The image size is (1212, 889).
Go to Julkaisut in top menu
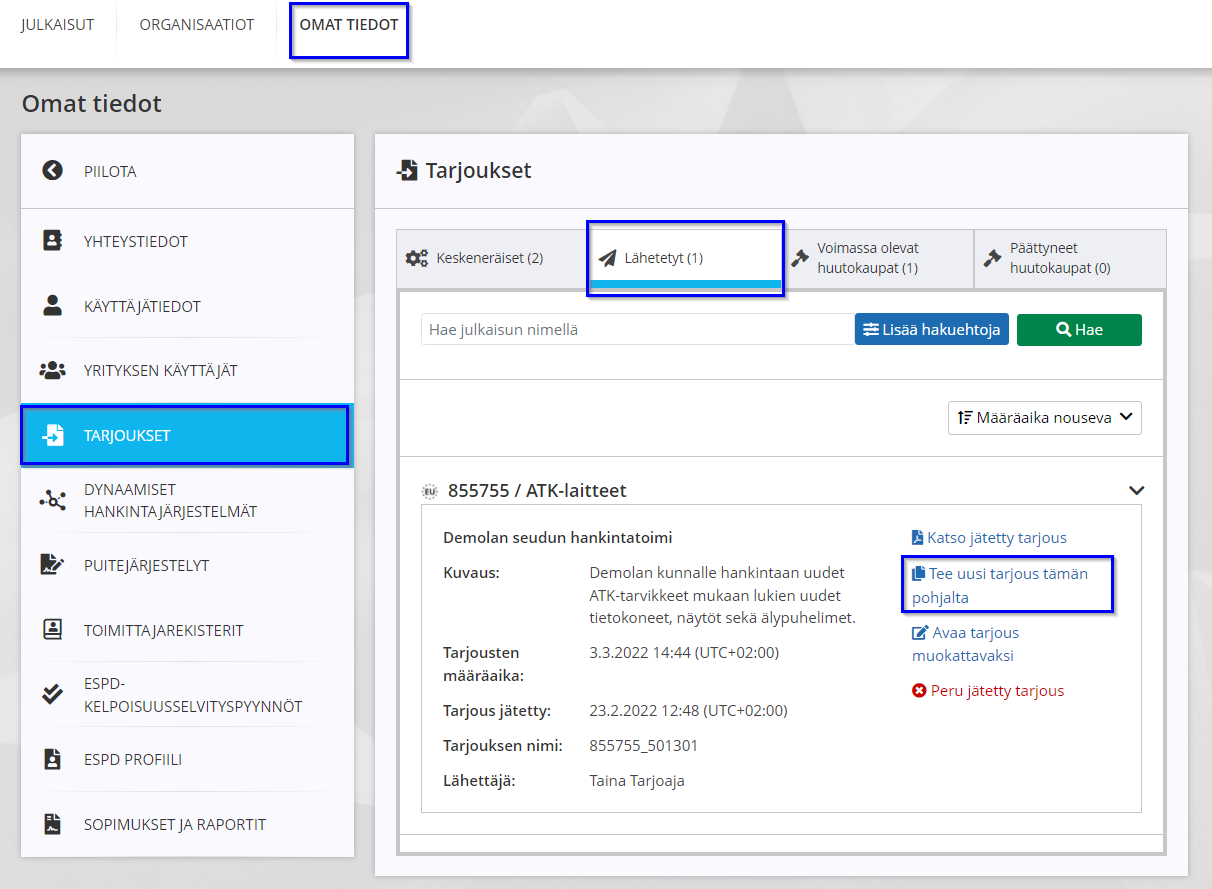click(58, 24)
